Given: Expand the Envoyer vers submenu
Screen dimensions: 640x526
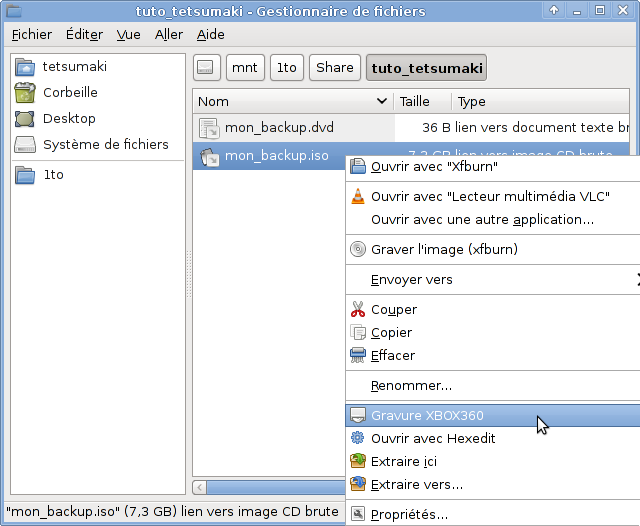Looking at the screenshot, I should (493, 280).
